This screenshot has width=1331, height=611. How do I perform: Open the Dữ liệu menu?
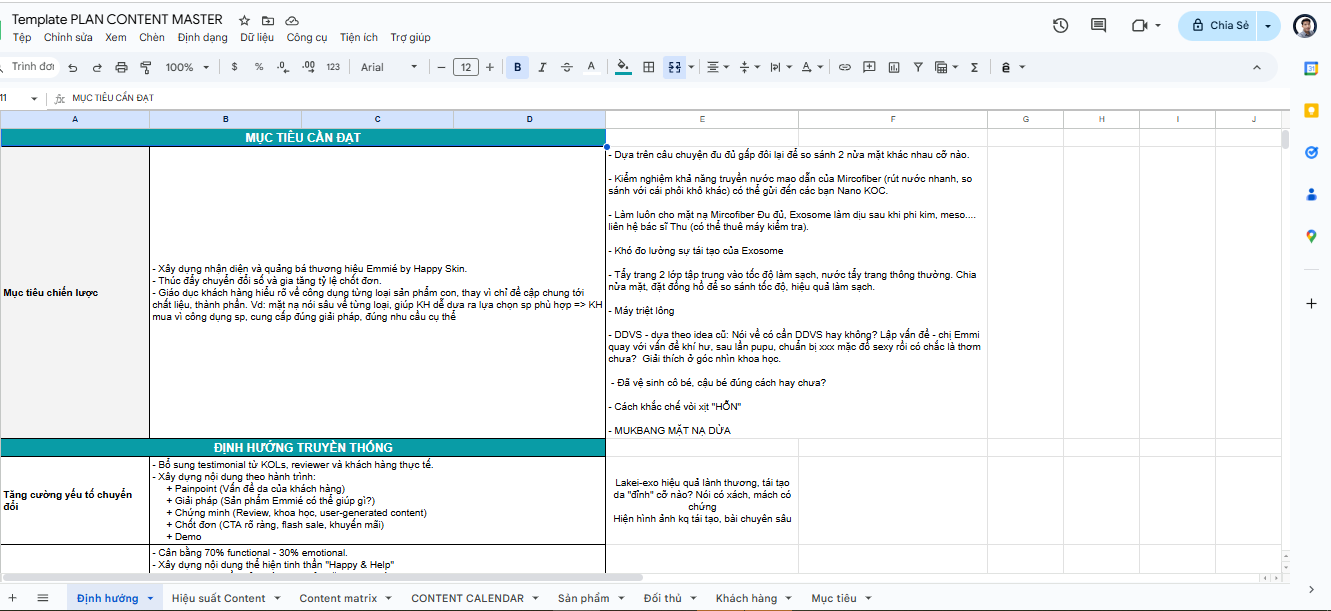257,37
